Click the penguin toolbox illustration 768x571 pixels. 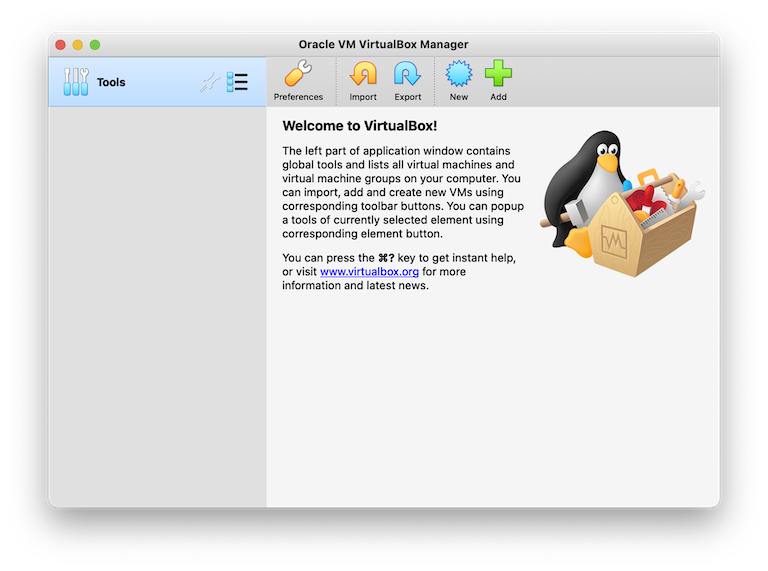tap(623, 203)
